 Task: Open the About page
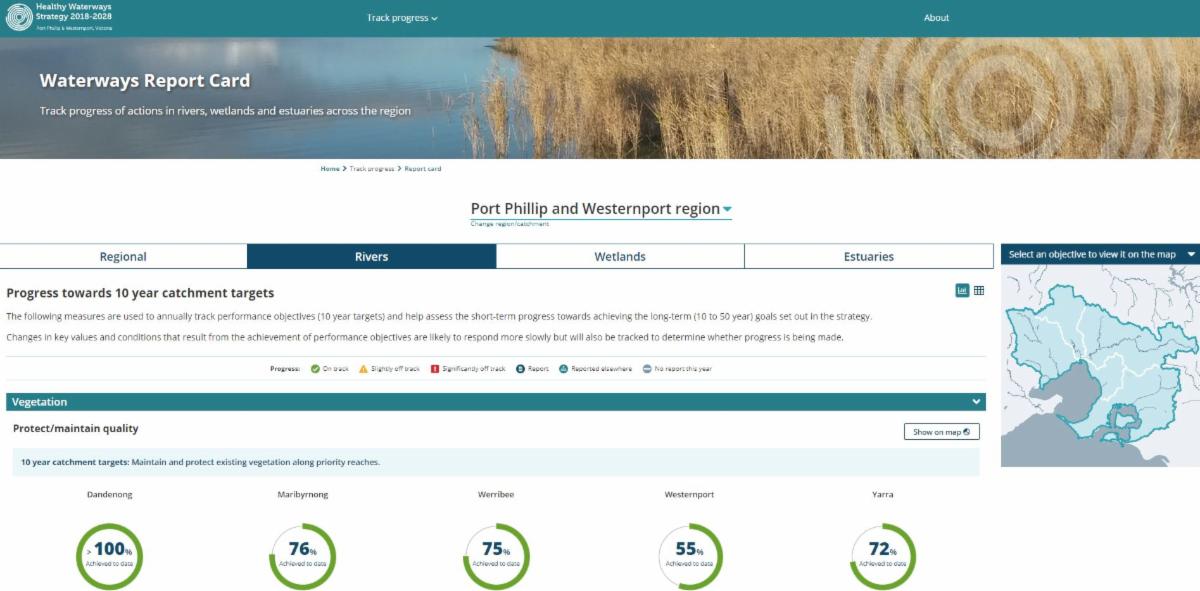click(936, 18)
